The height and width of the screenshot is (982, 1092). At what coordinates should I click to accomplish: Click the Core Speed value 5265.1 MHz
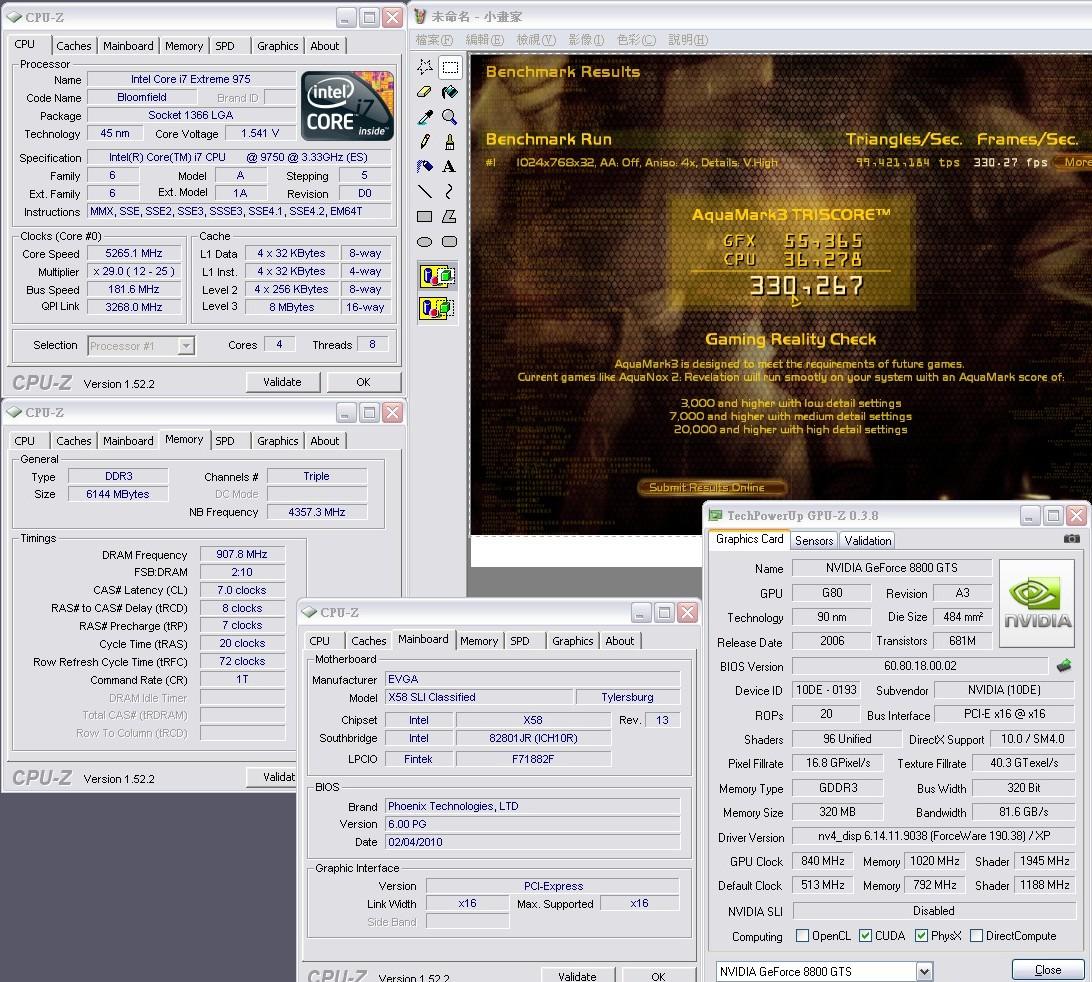pos(134,254)
